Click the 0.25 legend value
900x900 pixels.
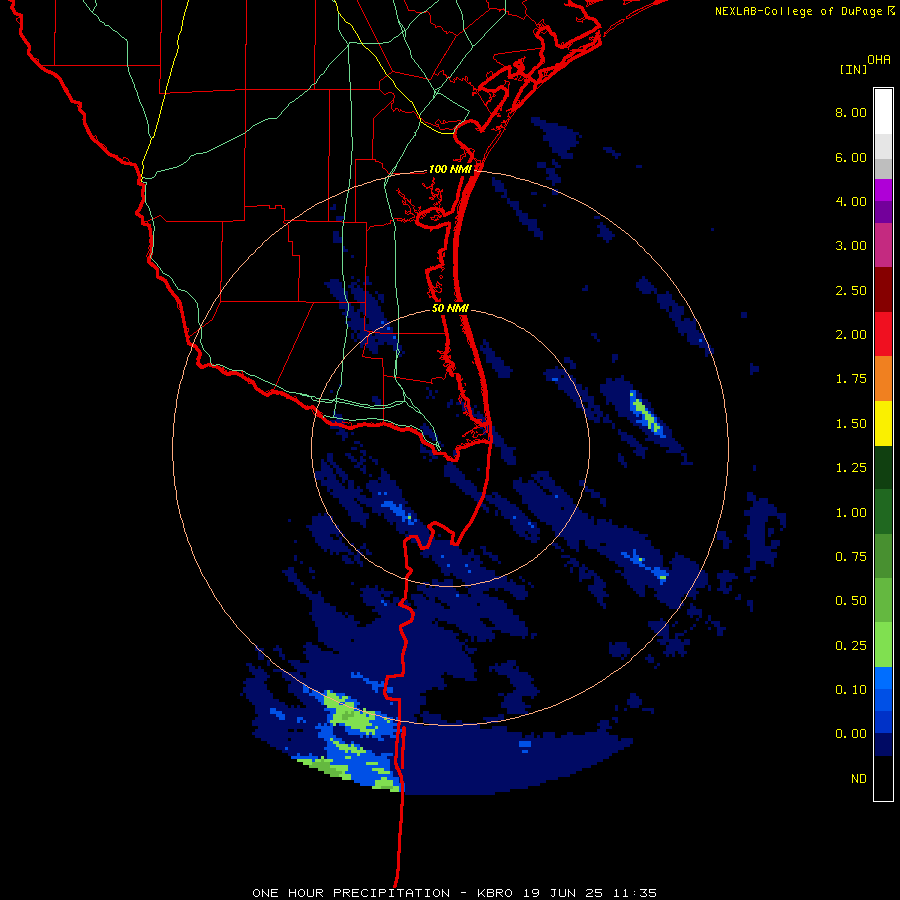pyautogui.click(x=851, y=646)
